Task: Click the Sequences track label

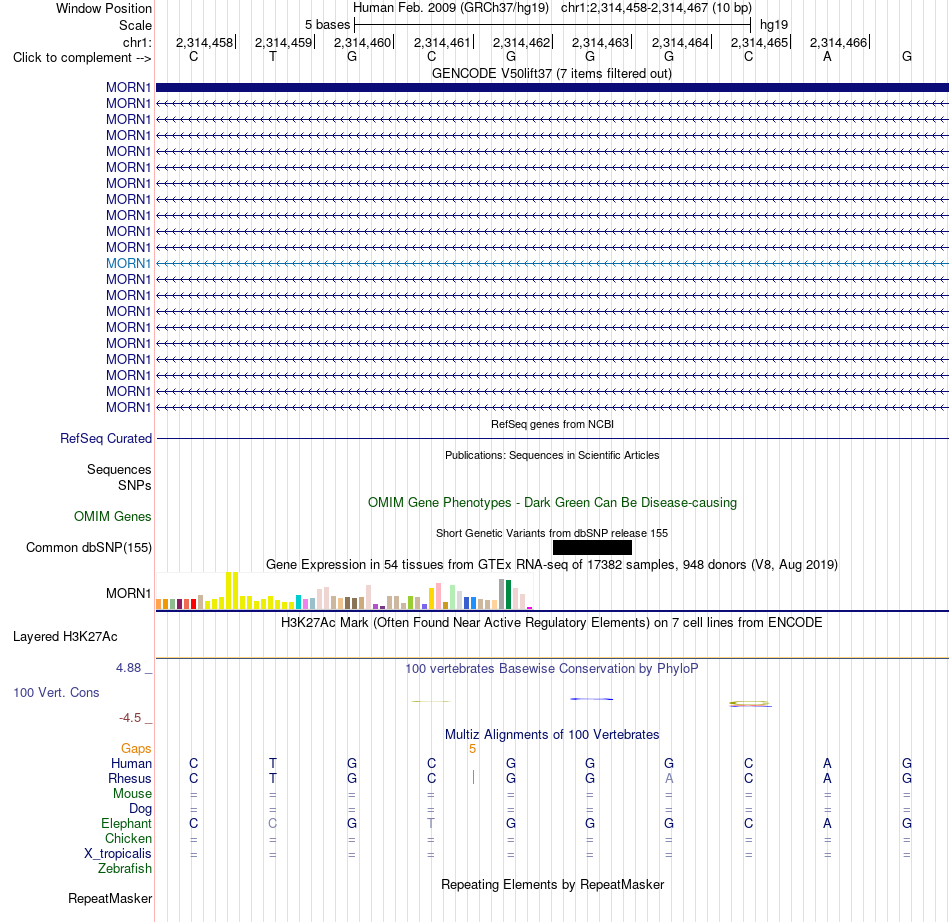Action: pos(119,469)
